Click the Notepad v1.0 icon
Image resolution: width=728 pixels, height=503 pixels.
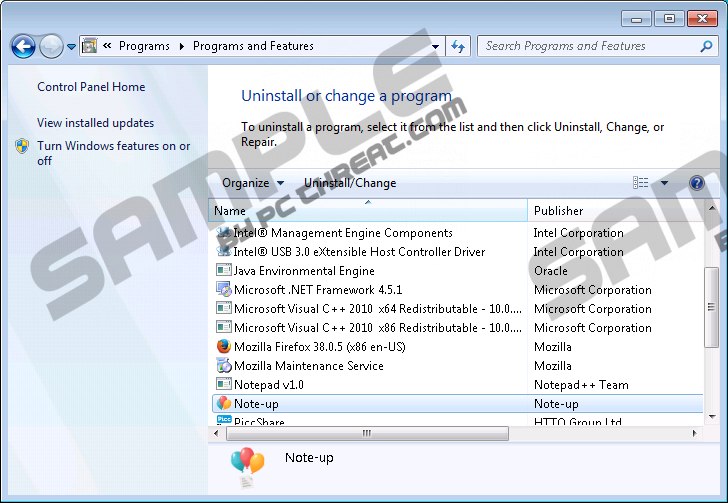click(x=224, y=384)
